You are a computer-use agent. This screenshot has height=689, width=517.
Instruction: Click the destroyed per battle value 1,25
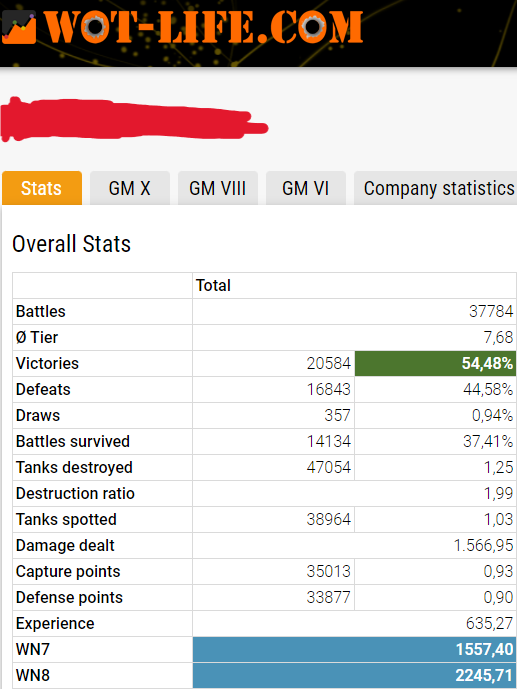click(x=499, y=467)
